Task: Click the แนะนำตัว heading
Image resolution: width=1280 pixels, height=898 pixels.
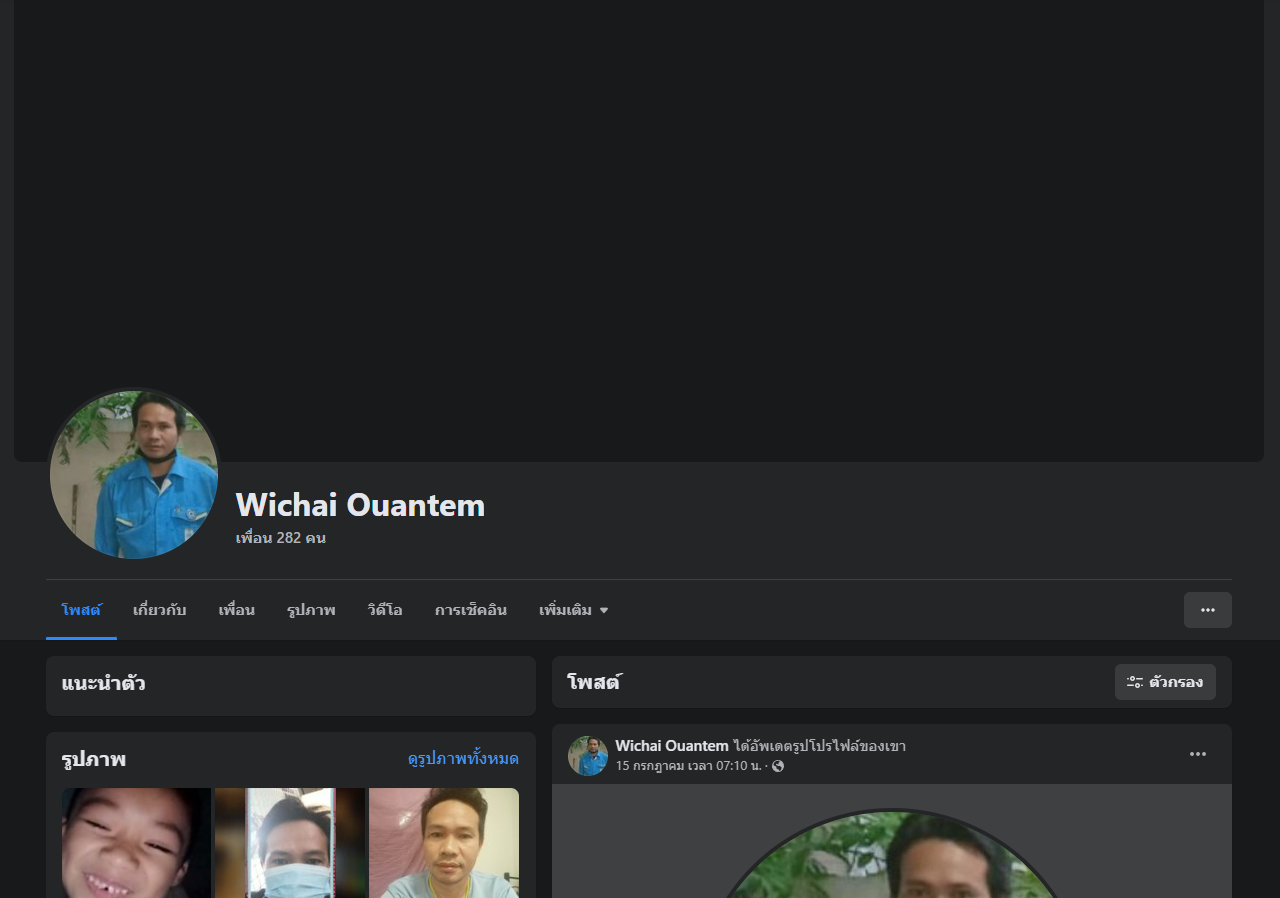Action: (x=103, y=684)
